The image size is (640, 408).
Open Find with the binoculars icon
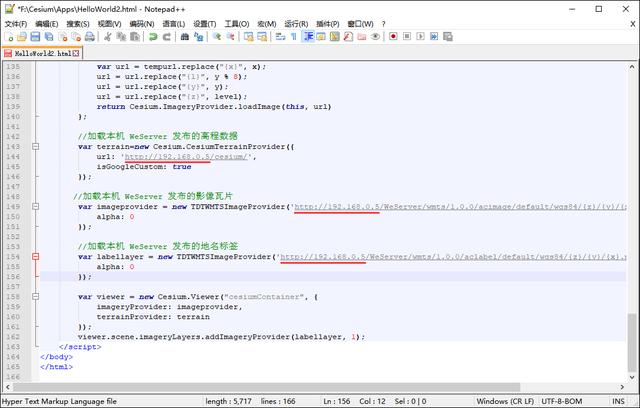tap(184, 37)
